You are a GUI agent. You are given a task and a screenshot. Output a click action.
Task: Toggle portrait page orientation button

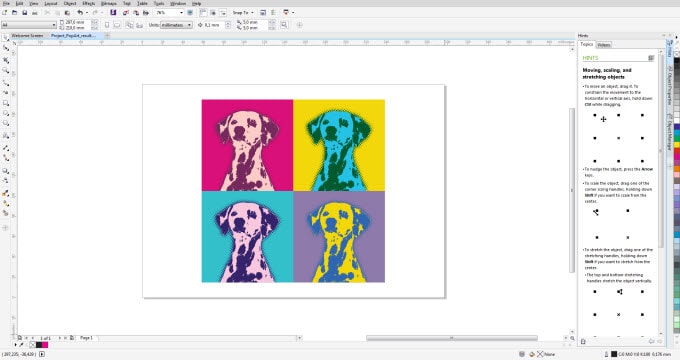(107, 25)
